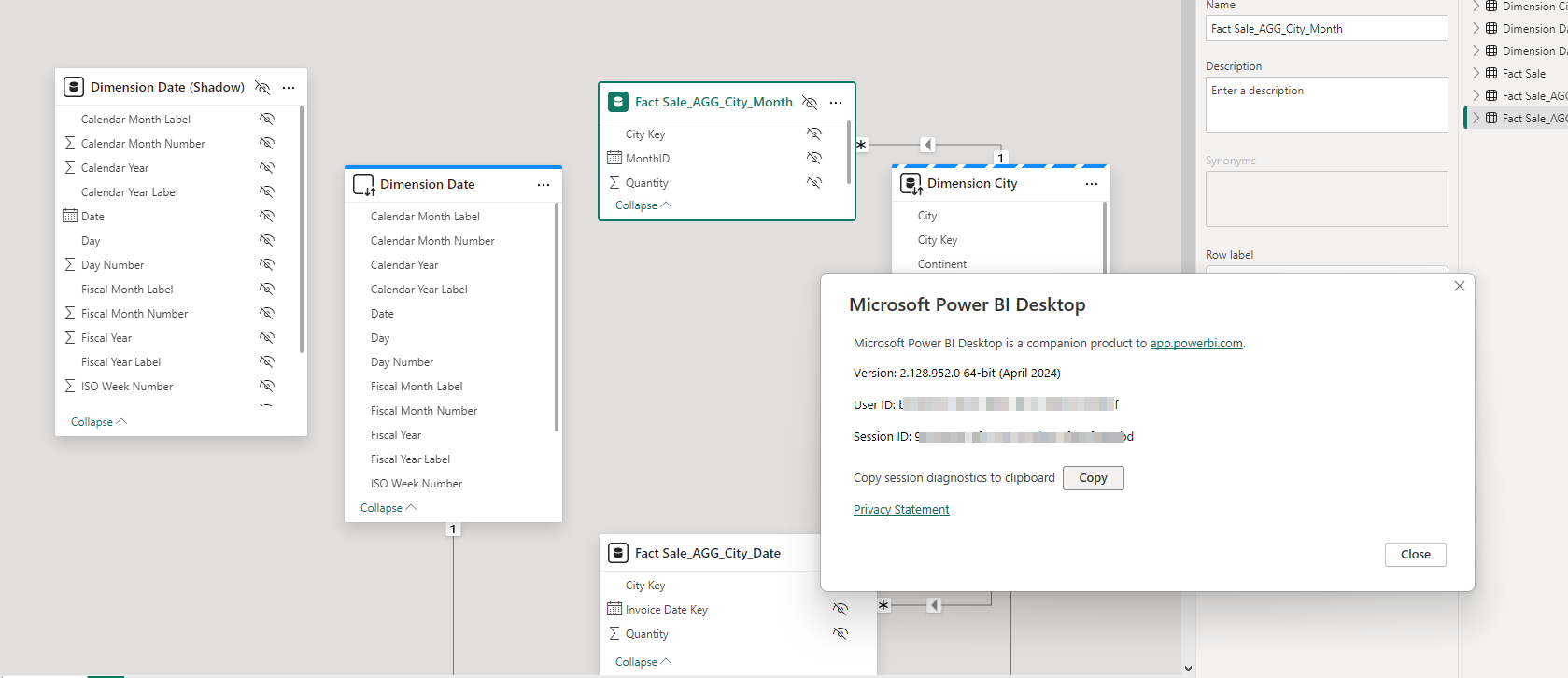Click the Fact Sale_AGG_City_Date table header icon
This screenshot has width=1568, height=678.
[618, 553]
